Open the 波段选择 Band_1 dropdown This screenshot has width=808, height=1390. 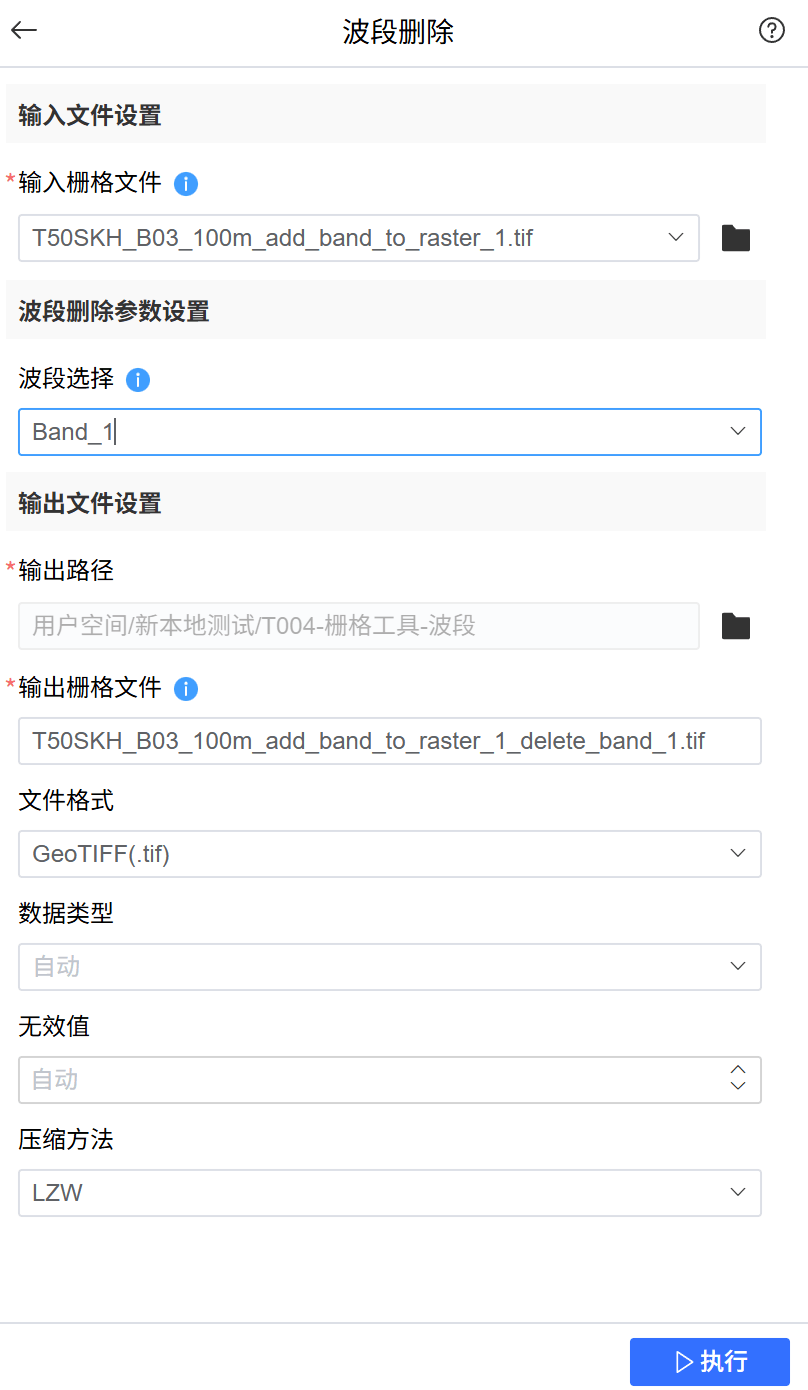point(738,431)
